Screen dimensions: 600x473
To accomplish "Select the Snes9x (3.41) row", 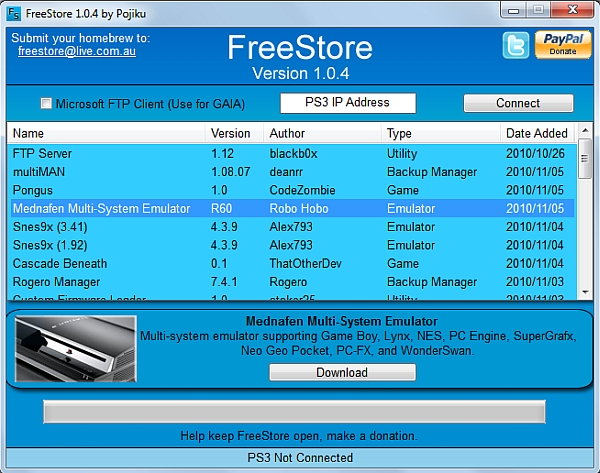I will point(292,227).
